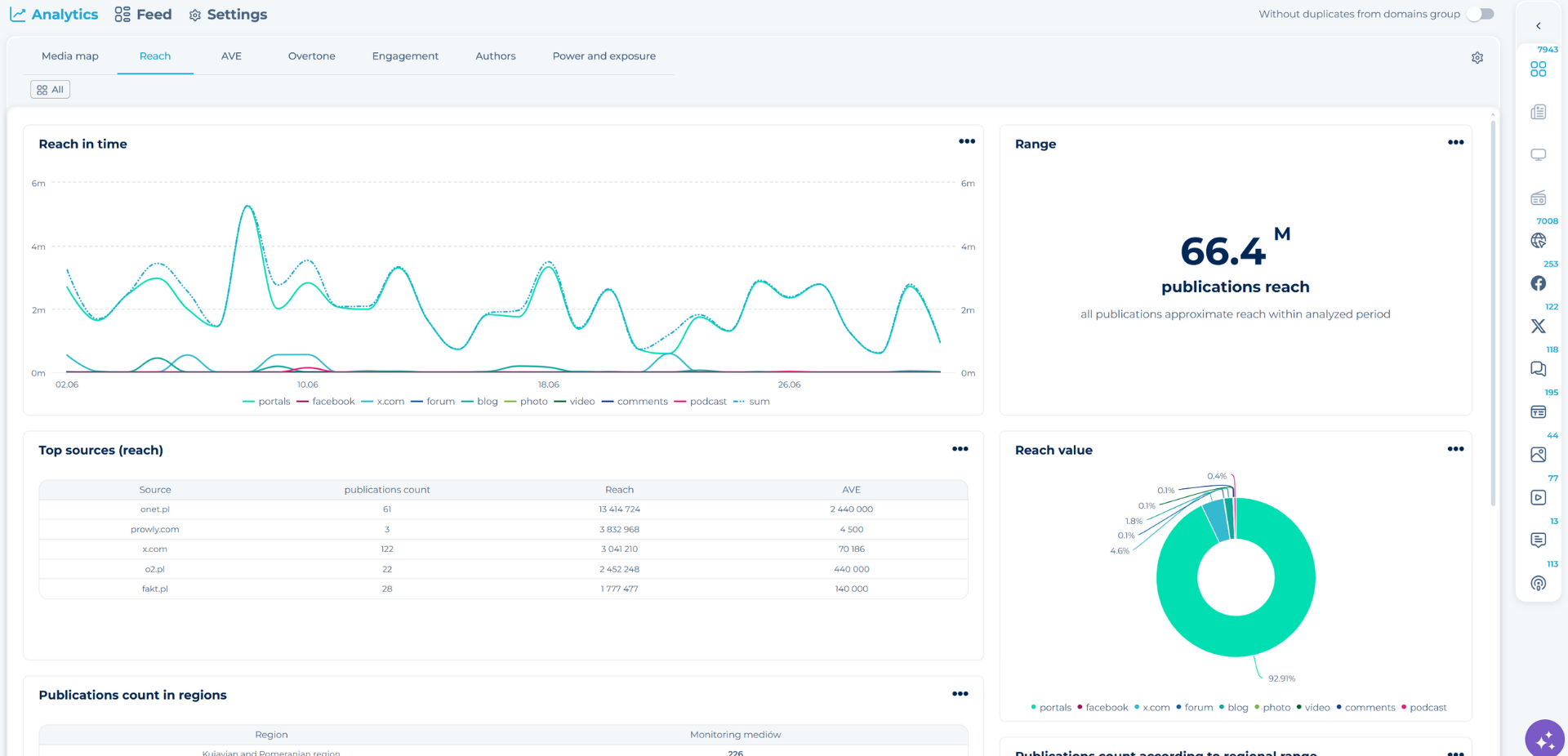Open the video source icon in sidebar
Viewport: 1568px width, 756px height.
[x=1538, y=497]
